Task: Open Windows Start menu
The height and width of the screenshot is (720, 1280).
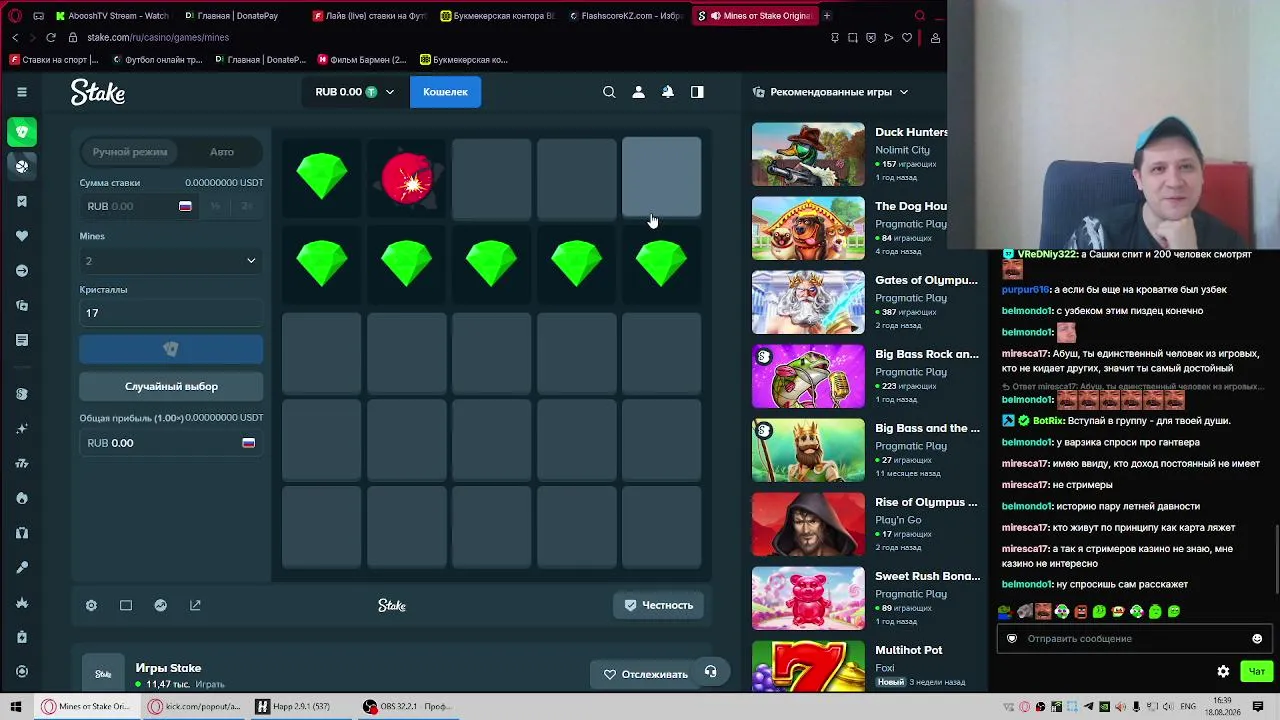Action: (x=16, y=706)
